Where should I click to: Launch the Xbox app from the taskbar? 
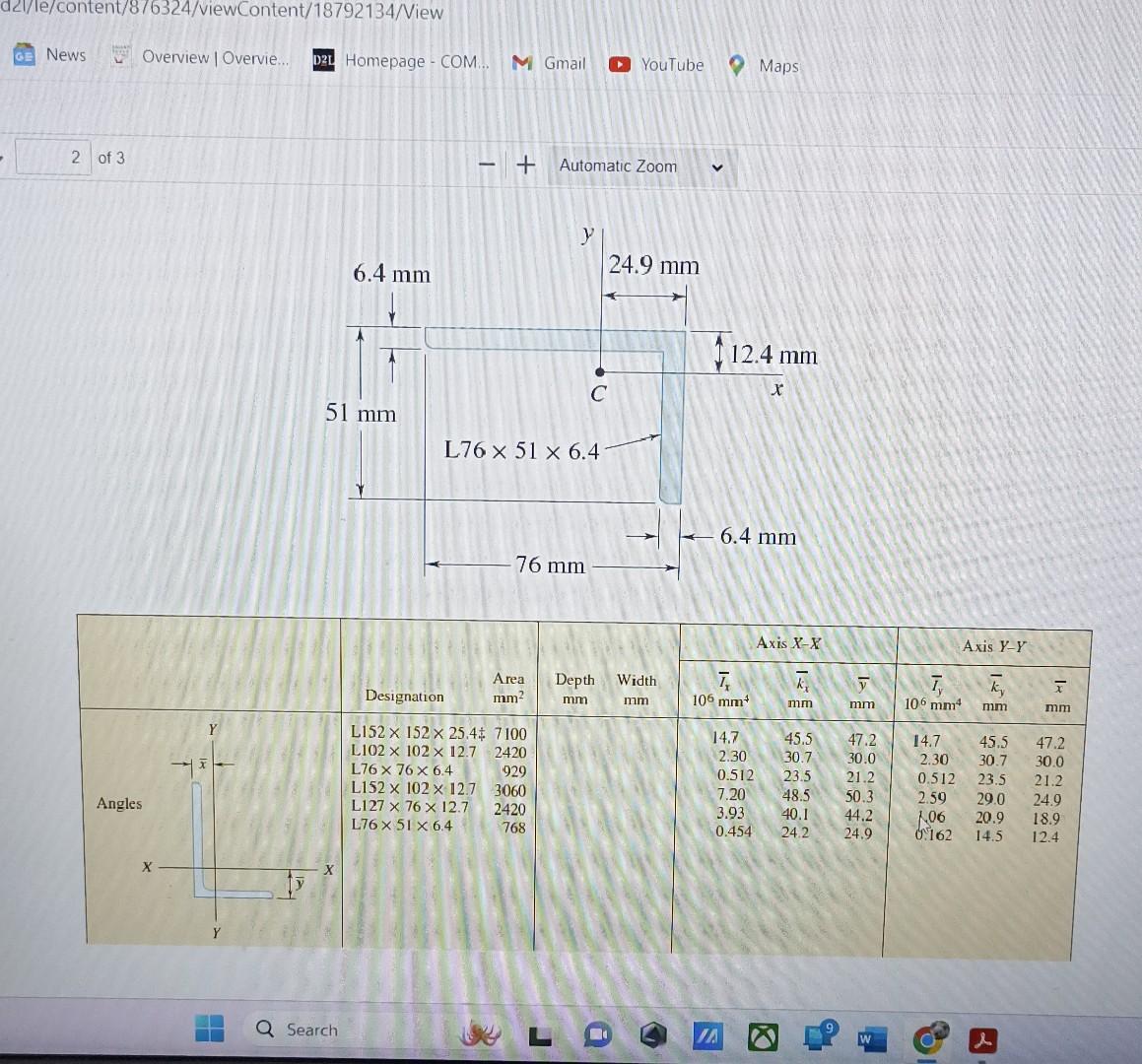pos(762,1036)
